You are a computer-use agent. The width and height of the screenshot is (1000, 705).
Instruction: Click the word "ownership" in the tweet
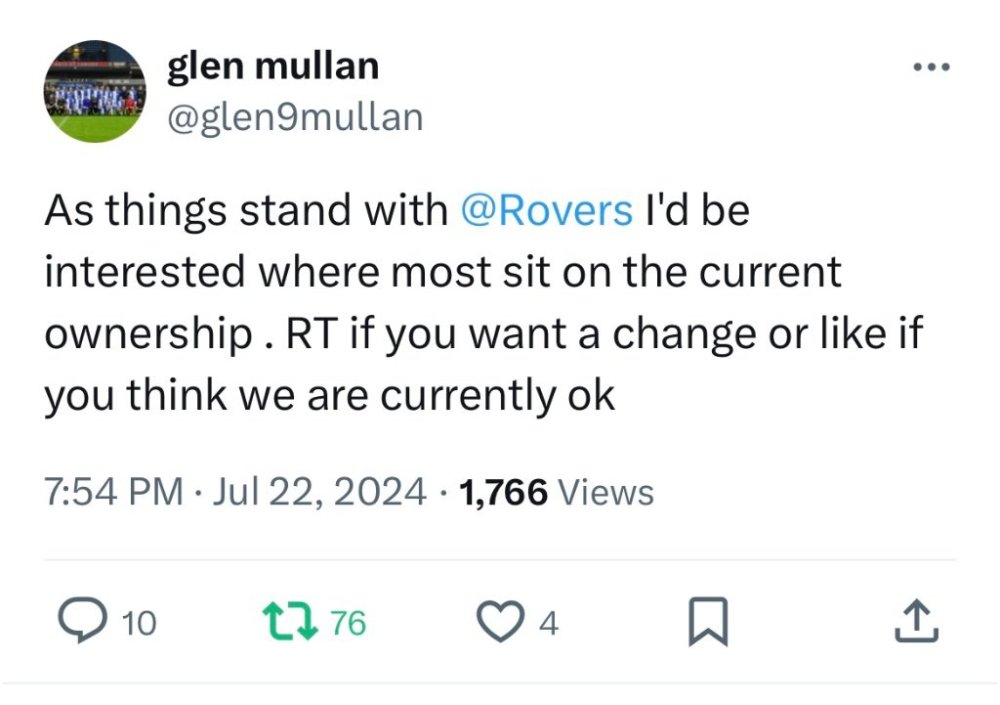click(145, 334)
